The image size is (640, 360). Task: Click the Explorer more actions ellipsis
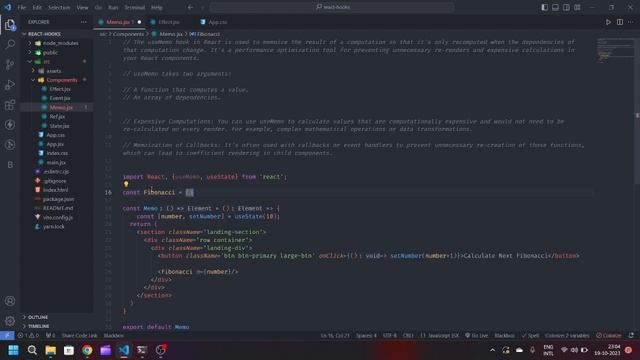(x=84, y=22)
